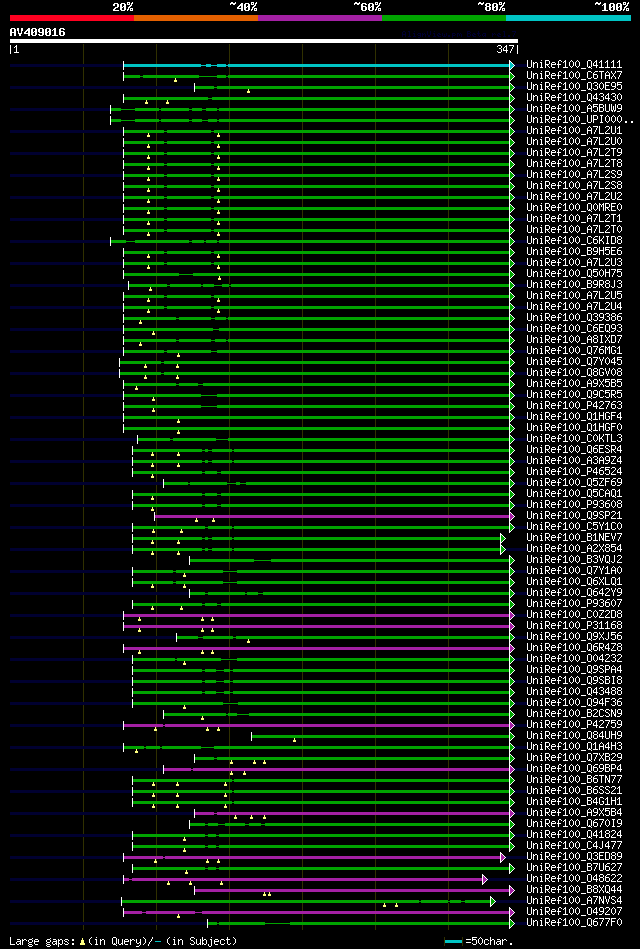
Task: Click the UniRef100_Q9SPA4 label
Action: click(x=574, y=669)
